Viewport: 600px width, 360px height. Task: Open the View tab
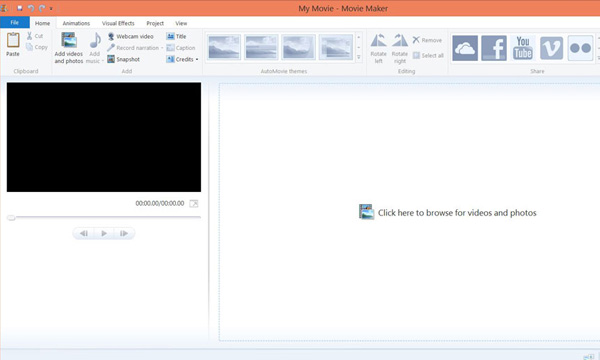(x=181, y=23)
